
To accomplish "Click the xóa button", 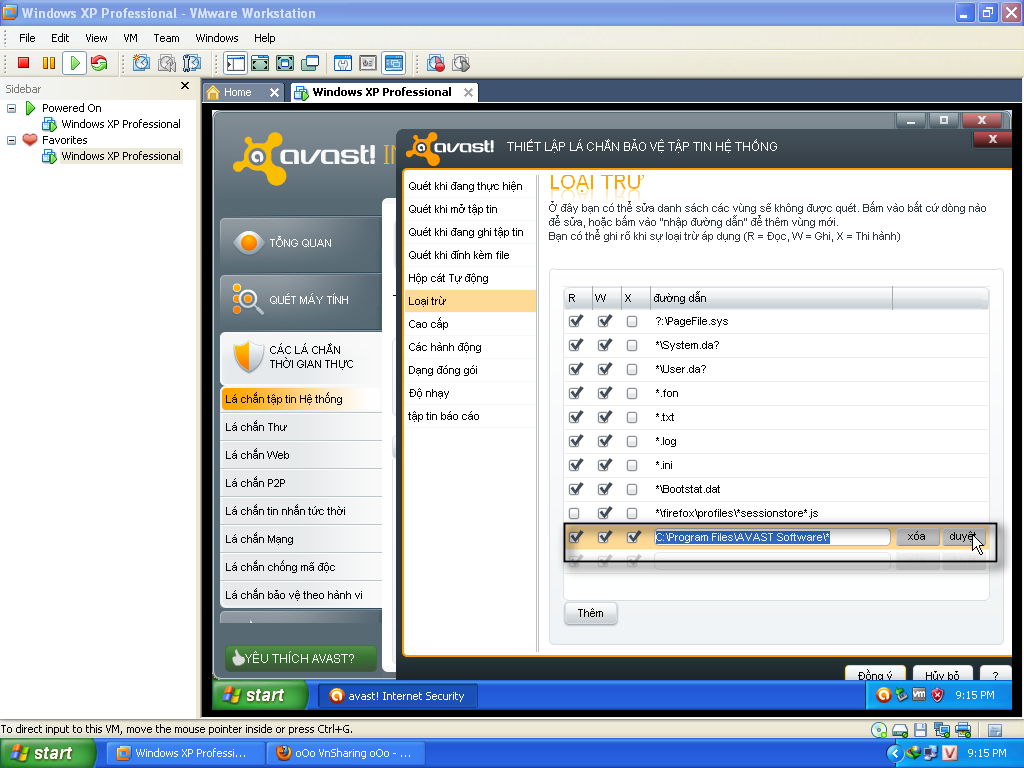I will coord(916,536).
